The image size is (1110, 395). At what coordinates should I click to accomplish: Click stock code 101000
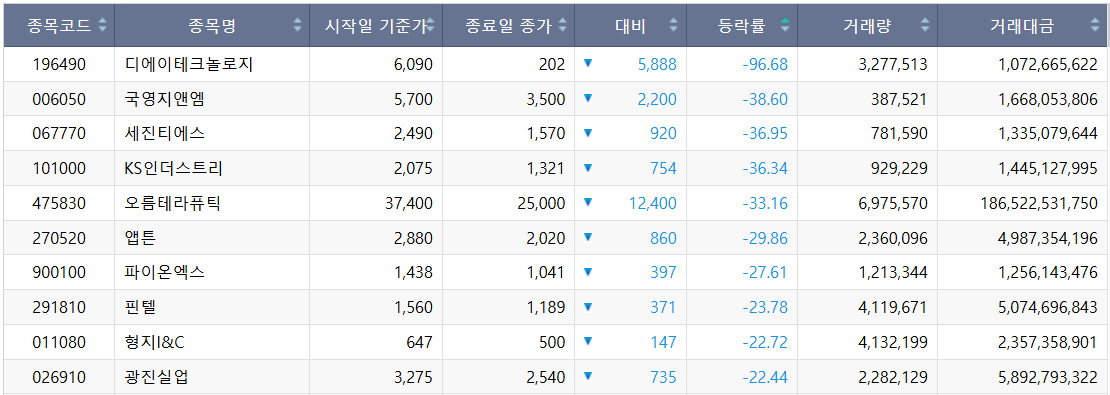click(x=59, y=168)
